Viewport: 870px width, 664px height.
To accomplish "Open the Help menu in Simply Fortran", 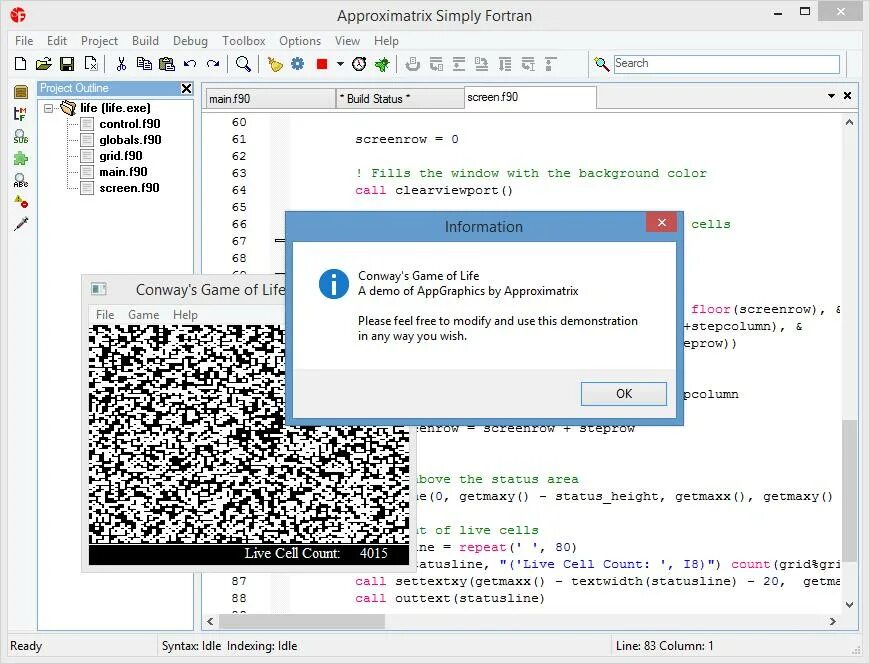I will point(386,40).
